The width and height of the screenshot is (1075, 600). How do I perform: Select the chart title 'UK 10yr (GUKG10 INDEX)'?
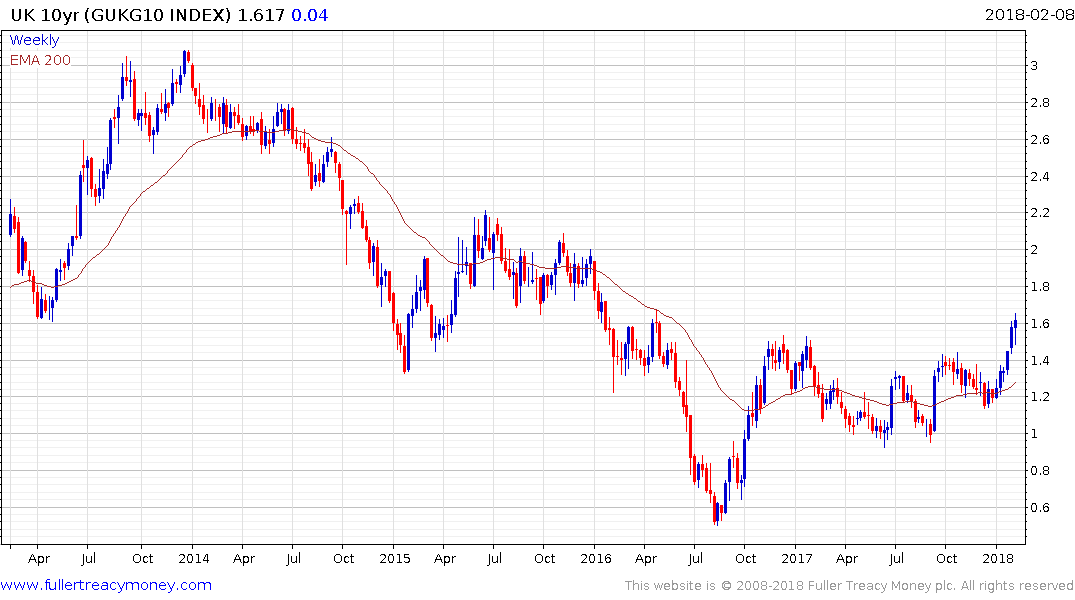click(121, 15)
